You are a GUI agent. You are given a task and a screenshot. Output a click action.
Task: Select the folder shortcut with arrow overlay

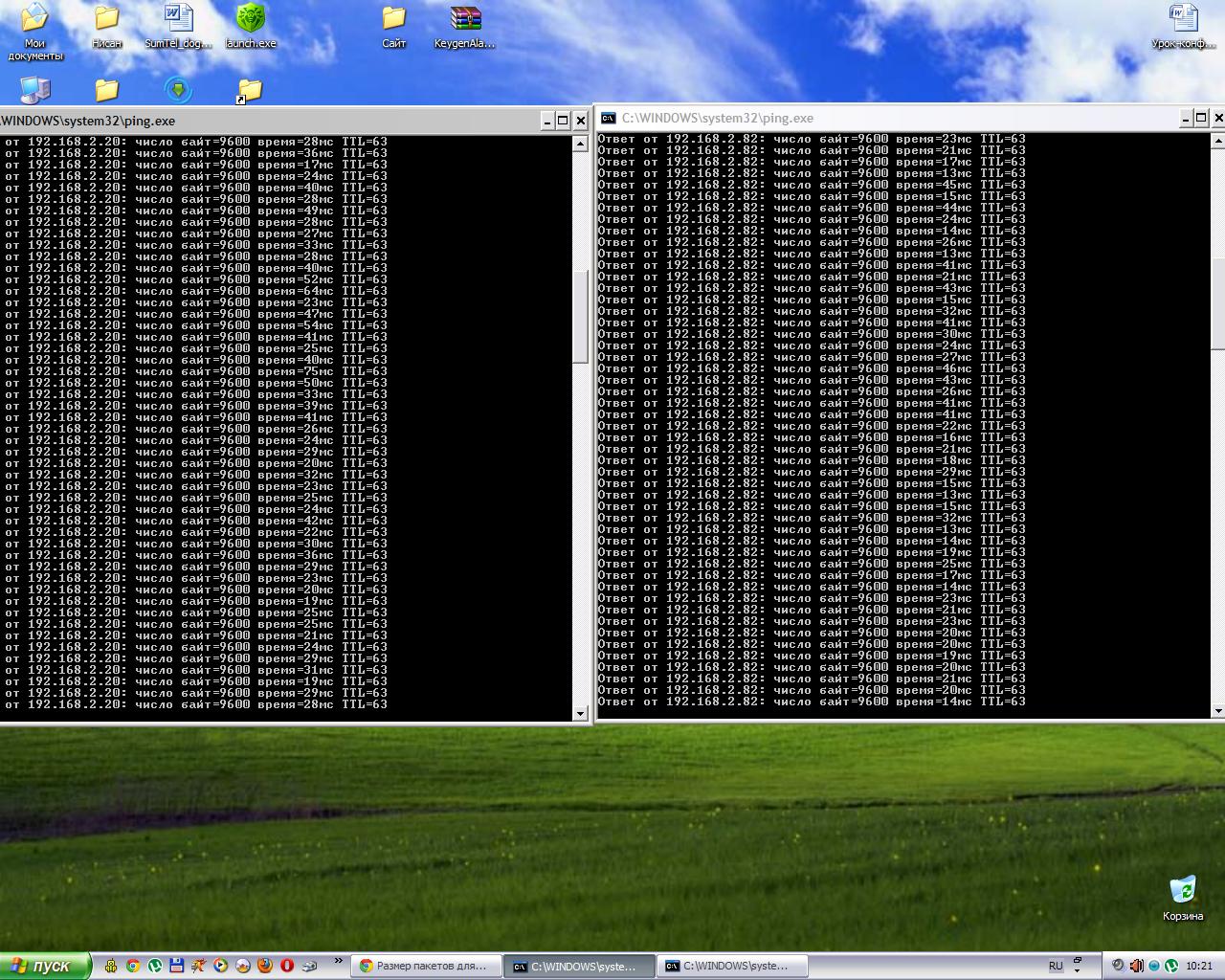(x=249, y=90)
